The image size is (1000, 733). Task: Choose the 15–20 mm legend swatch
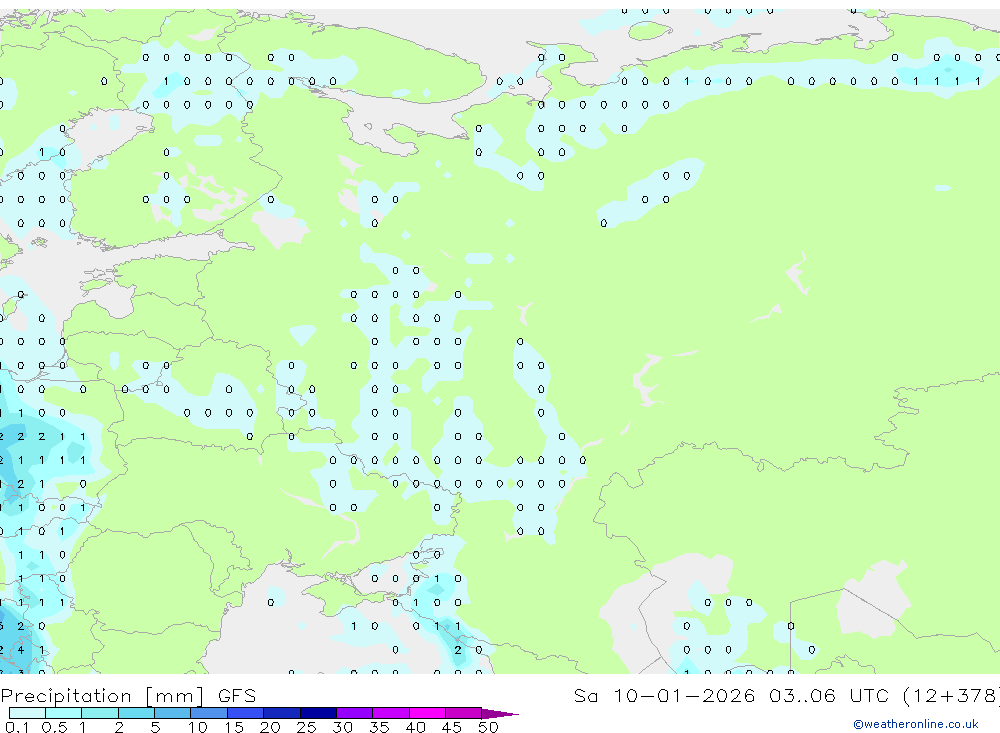click(246, 713)
